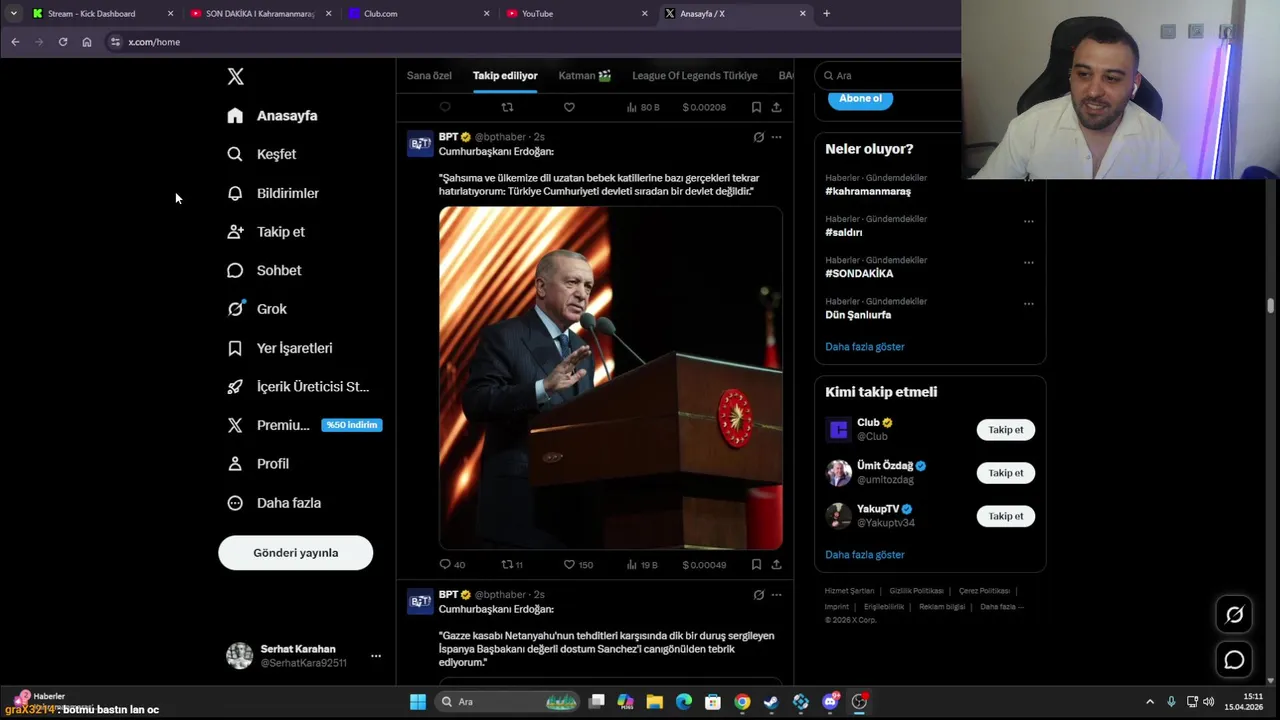This screenshot has width=1280, height=720.
Task: Open #kahramanmaraş trend
Action: [868, 191]
